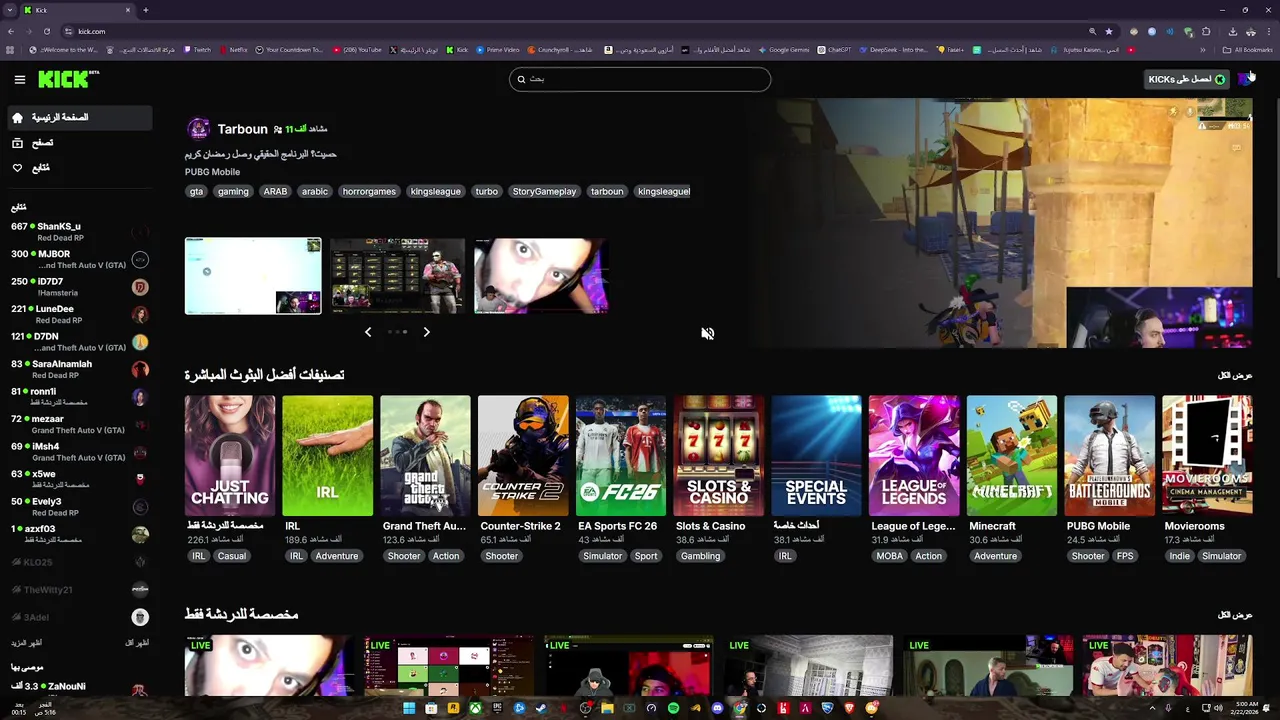
Task: Open the Twitch bookmark
Action: pos(197,50)
